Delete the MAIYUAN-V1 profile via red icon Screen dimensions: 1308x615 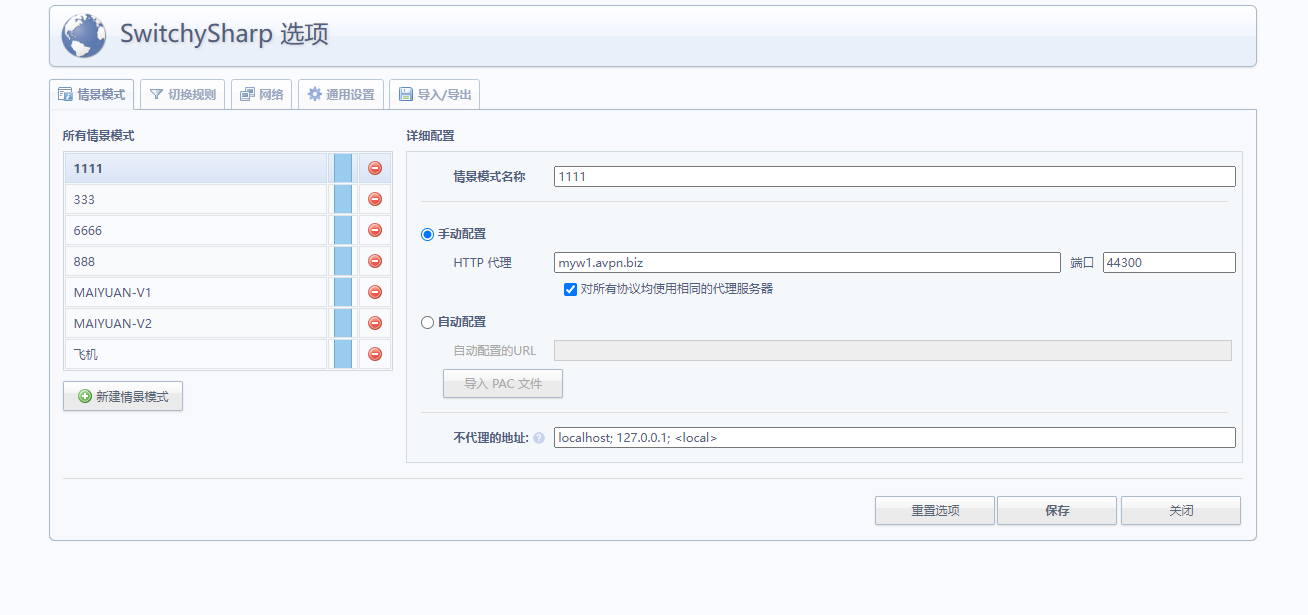coord(375,292)
